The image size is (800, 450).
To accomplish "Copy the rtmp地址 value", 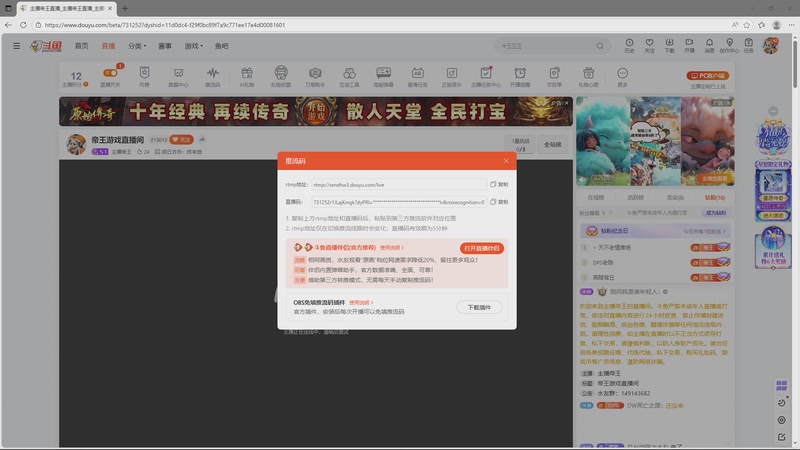I will click(x=499, y=185).
